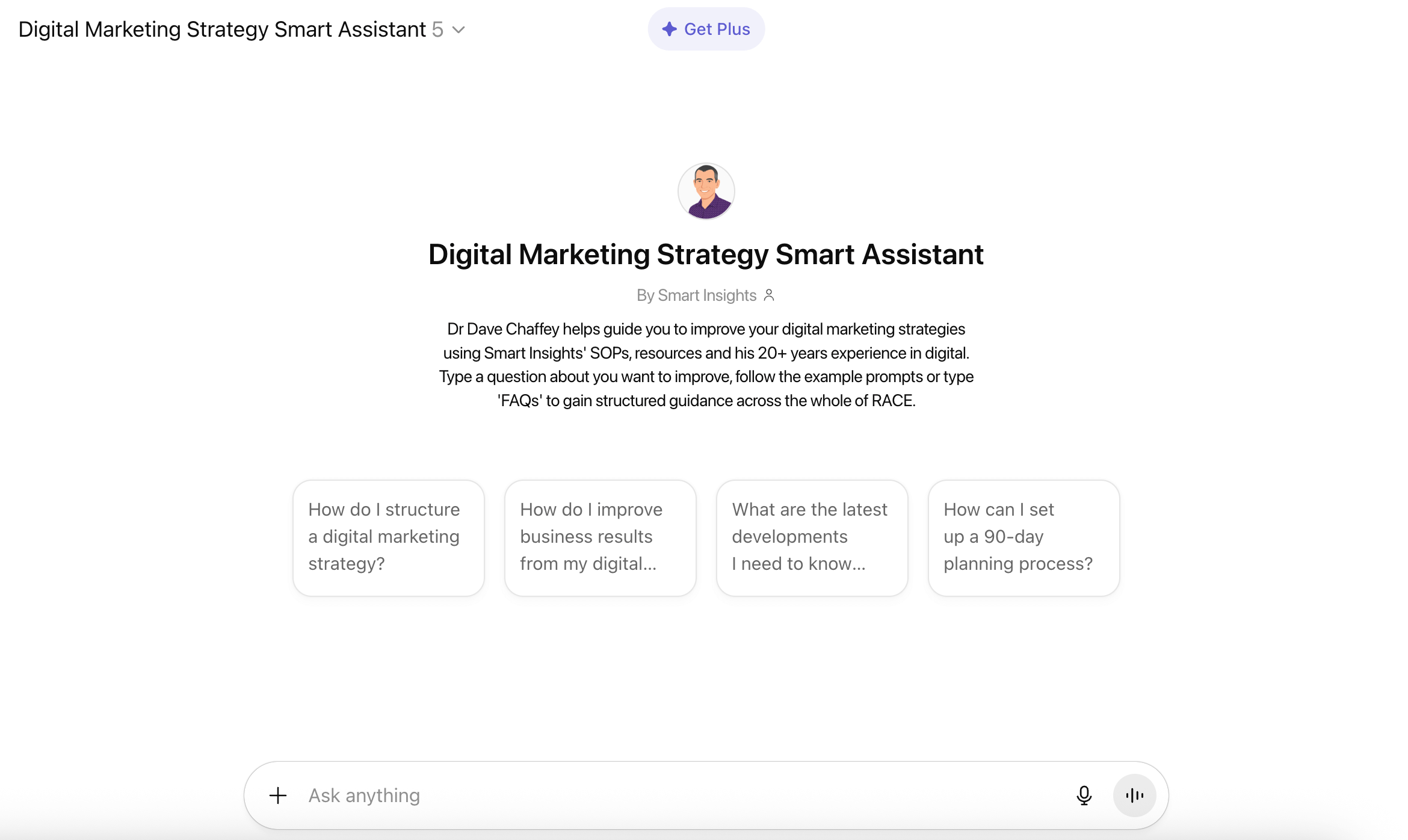Click the model version number 5
Viewport: 1408px width, 840px height.
(x=437, y=29)
